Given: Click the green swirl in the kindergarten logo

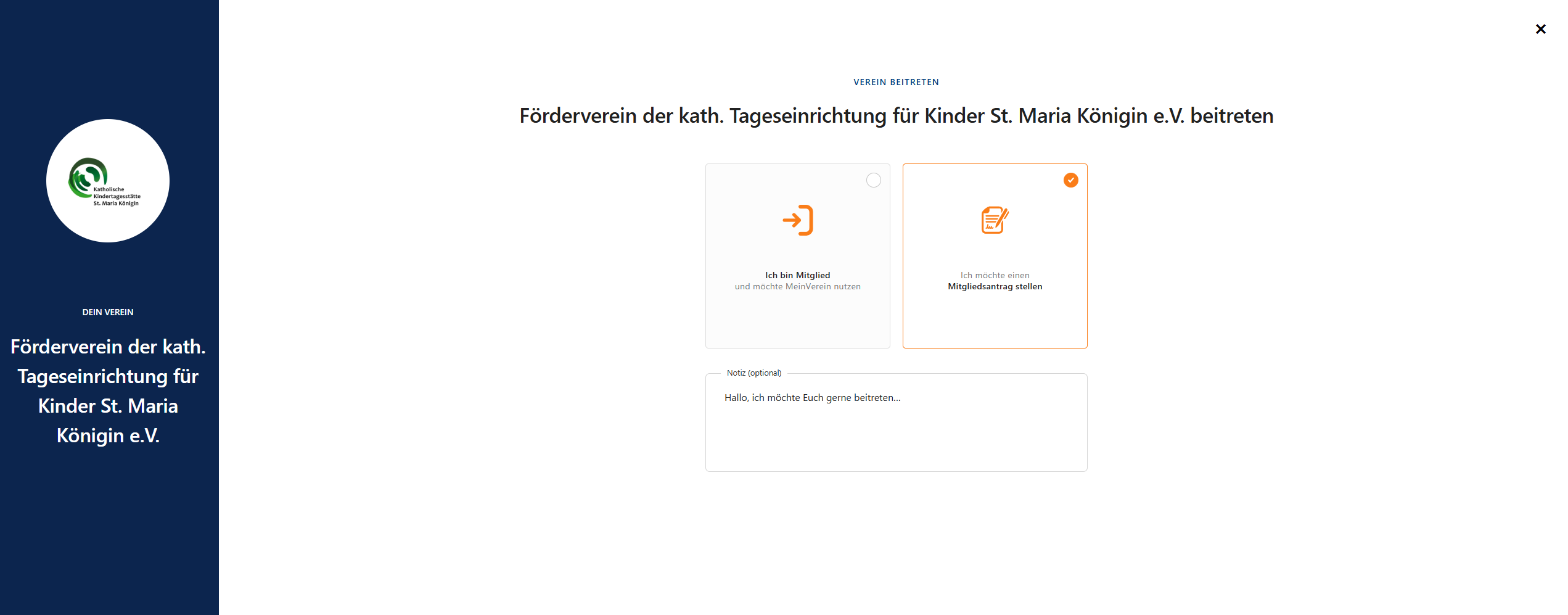Looking at the screenshot, I should [x=85, y=176].
